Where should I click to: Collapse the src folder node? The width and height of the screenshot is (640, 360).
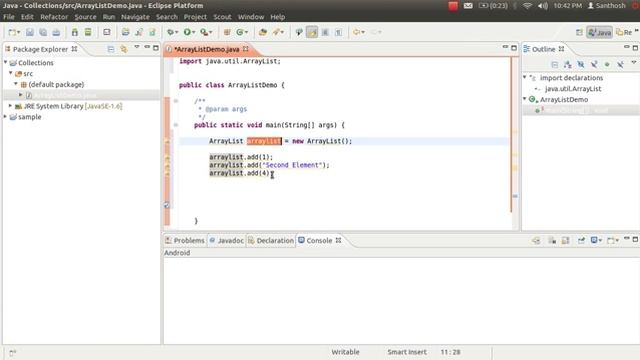coord(11,73)
